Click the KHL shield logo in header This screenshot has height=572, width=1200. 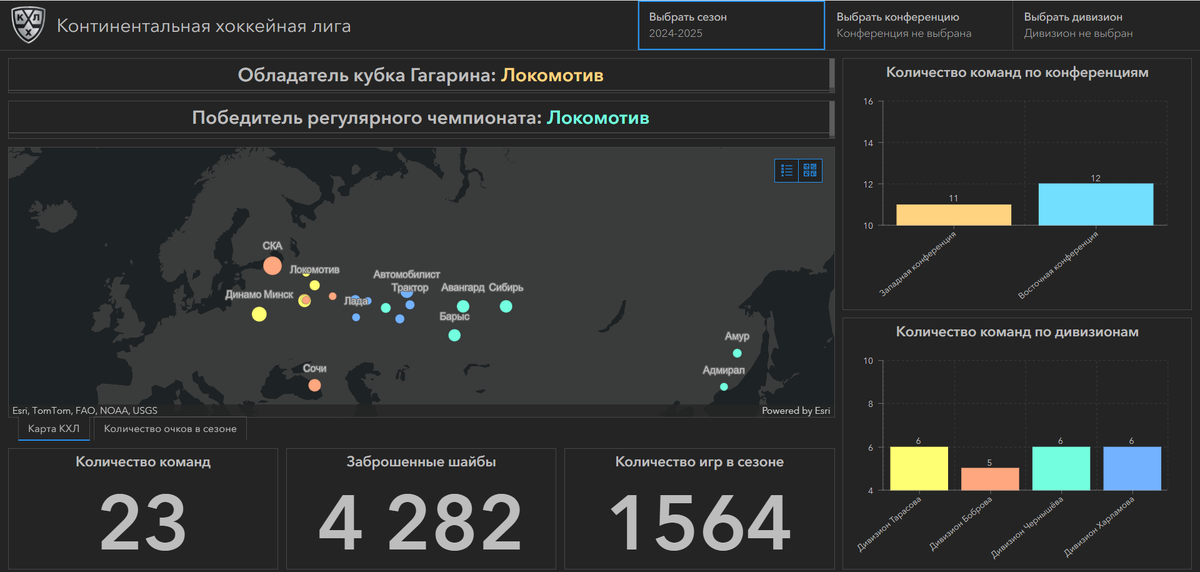[x=28, y=27]
